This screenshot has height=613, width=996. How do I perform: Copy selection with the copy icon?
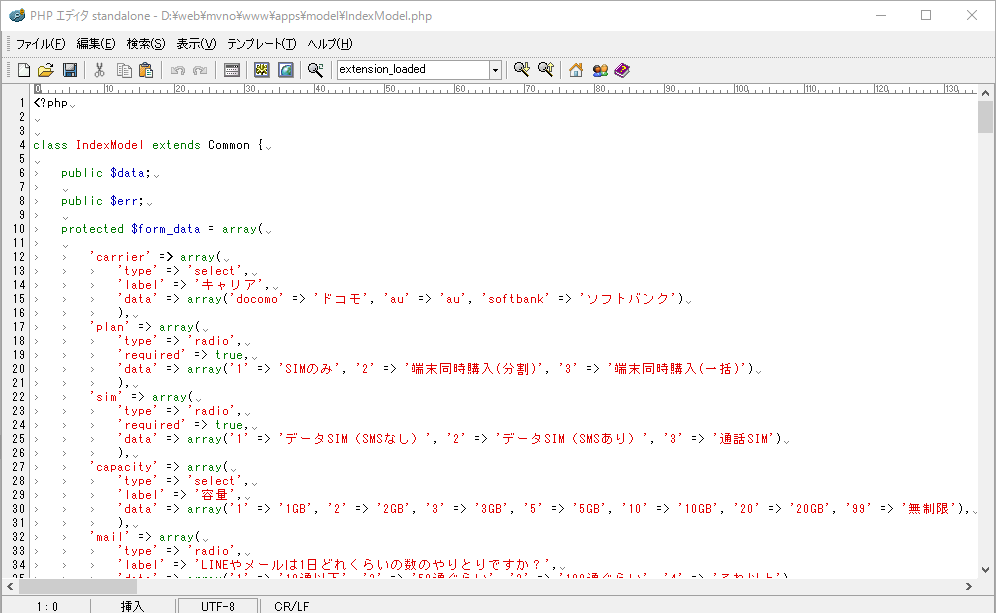(x=124, y=70)
